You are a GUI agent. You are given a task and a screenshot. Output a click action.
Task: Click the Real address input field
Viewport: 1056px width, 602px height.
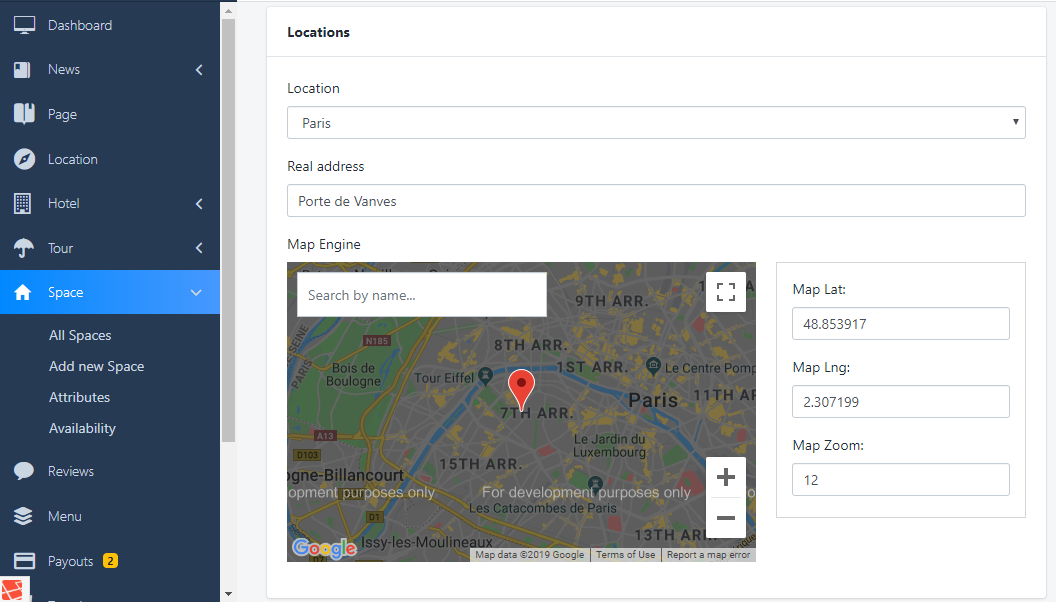coord(655,201)
